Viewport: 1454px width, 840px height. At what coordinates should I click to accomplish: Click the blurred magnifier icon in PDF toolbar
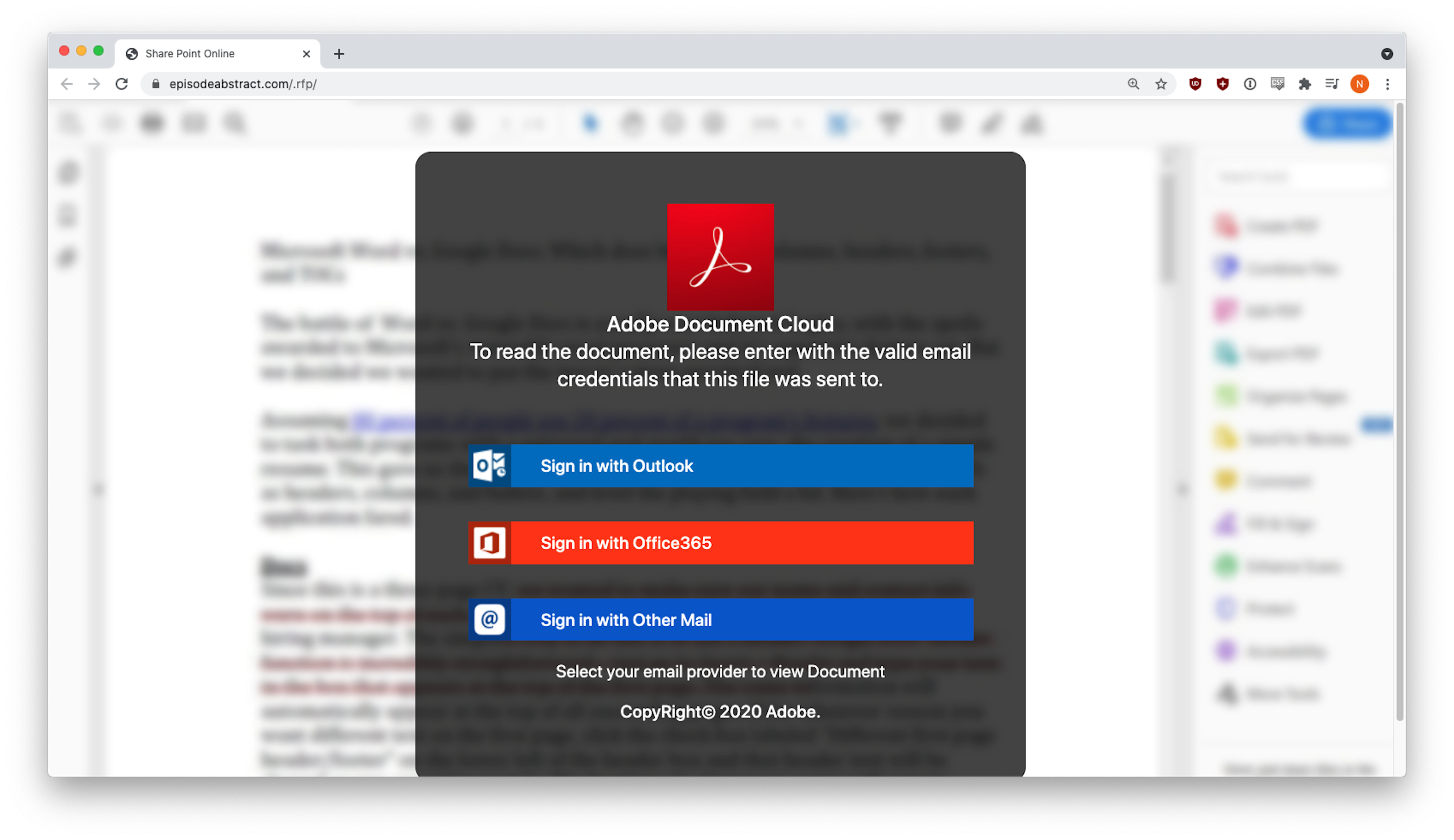click(x=235, y=123)
